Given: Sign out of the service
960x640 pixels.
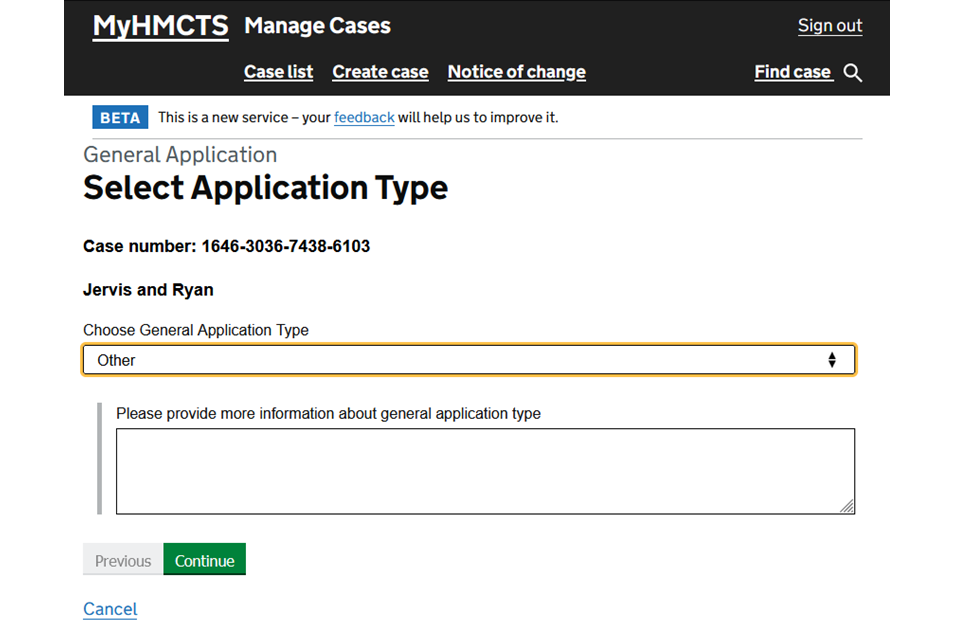Looking at the screenshot, I should (829, 26).
